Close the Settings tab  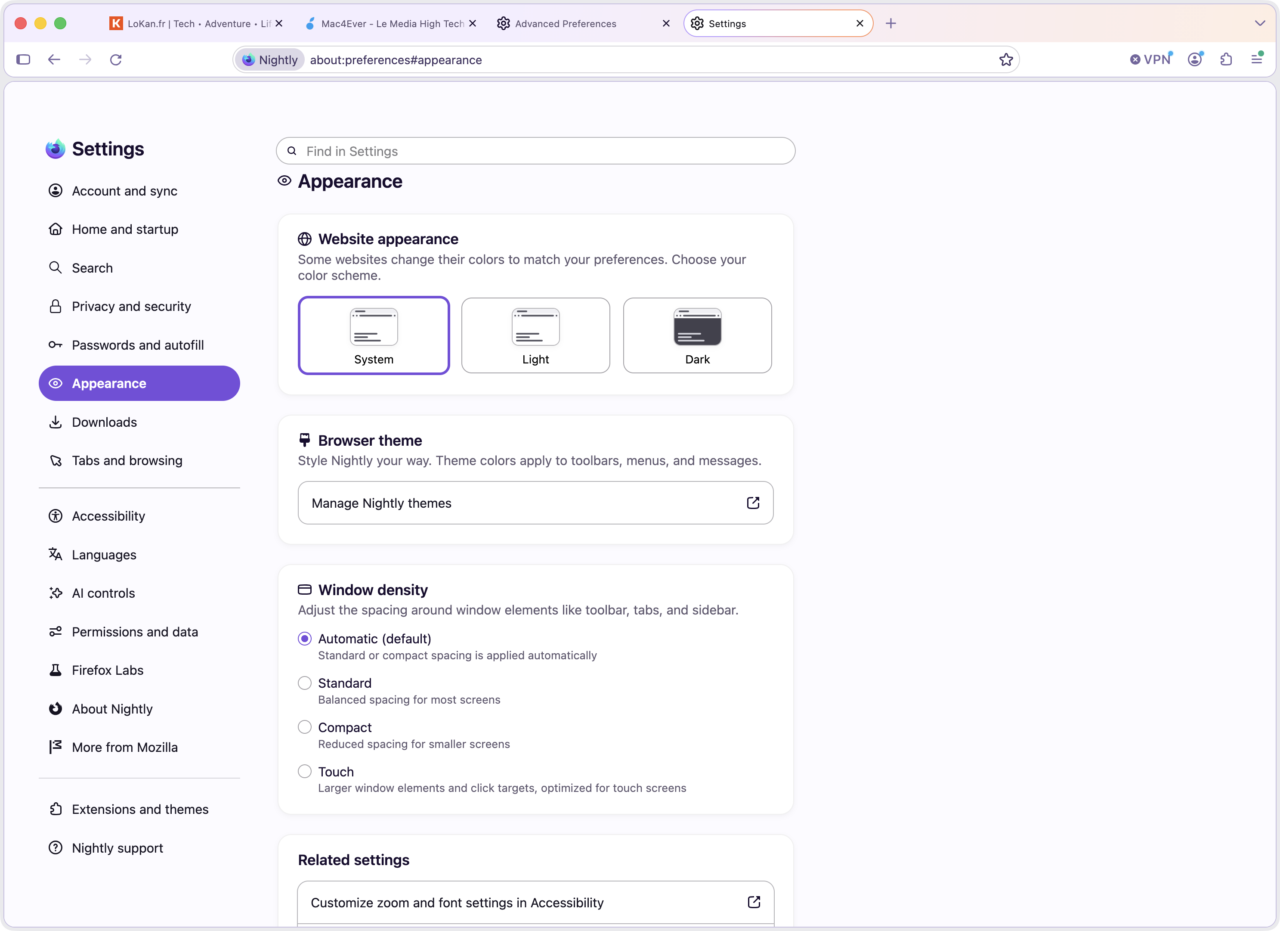click(859, 23)
